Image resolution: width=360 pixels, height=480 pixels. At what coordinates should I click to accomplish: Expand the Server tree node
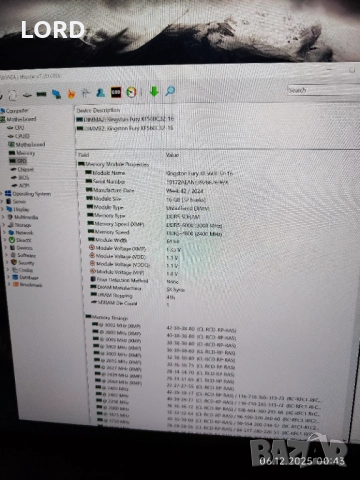(2, 201)
